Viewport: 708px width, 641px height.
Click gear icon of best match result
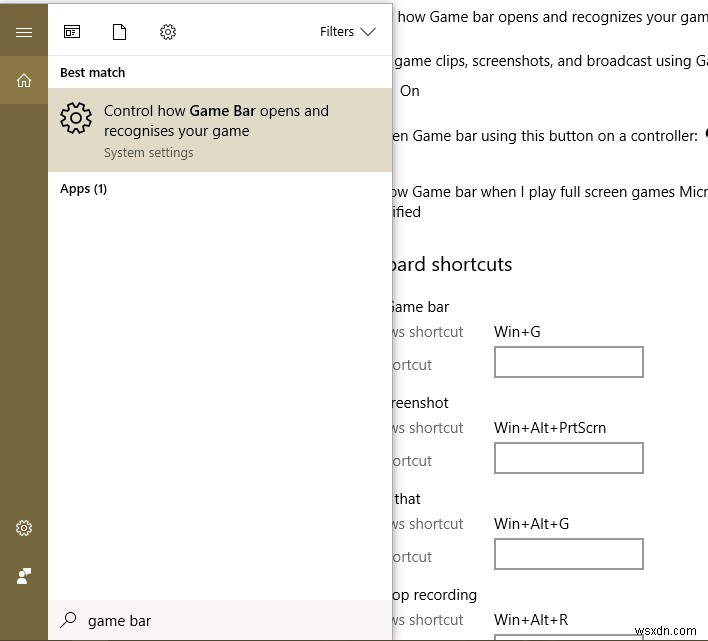tap(76, 118)
